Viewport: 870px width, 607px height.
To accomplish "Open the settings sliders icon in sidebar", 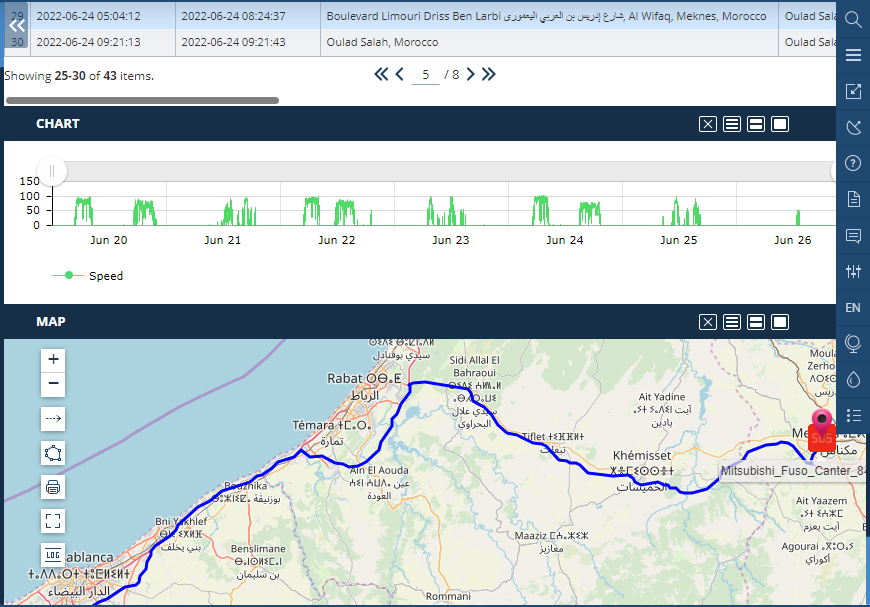I will (x=853, y=272).
